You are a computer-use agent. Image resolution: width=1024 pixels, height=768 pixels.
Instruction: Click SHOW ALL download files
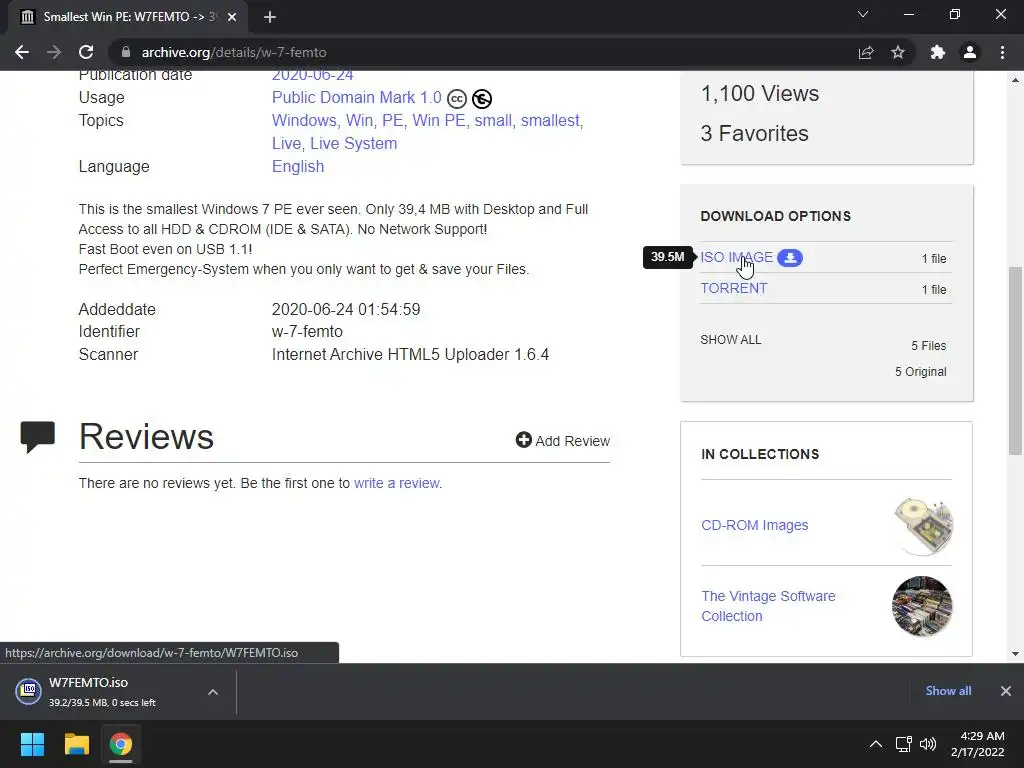tap(731, 340)
